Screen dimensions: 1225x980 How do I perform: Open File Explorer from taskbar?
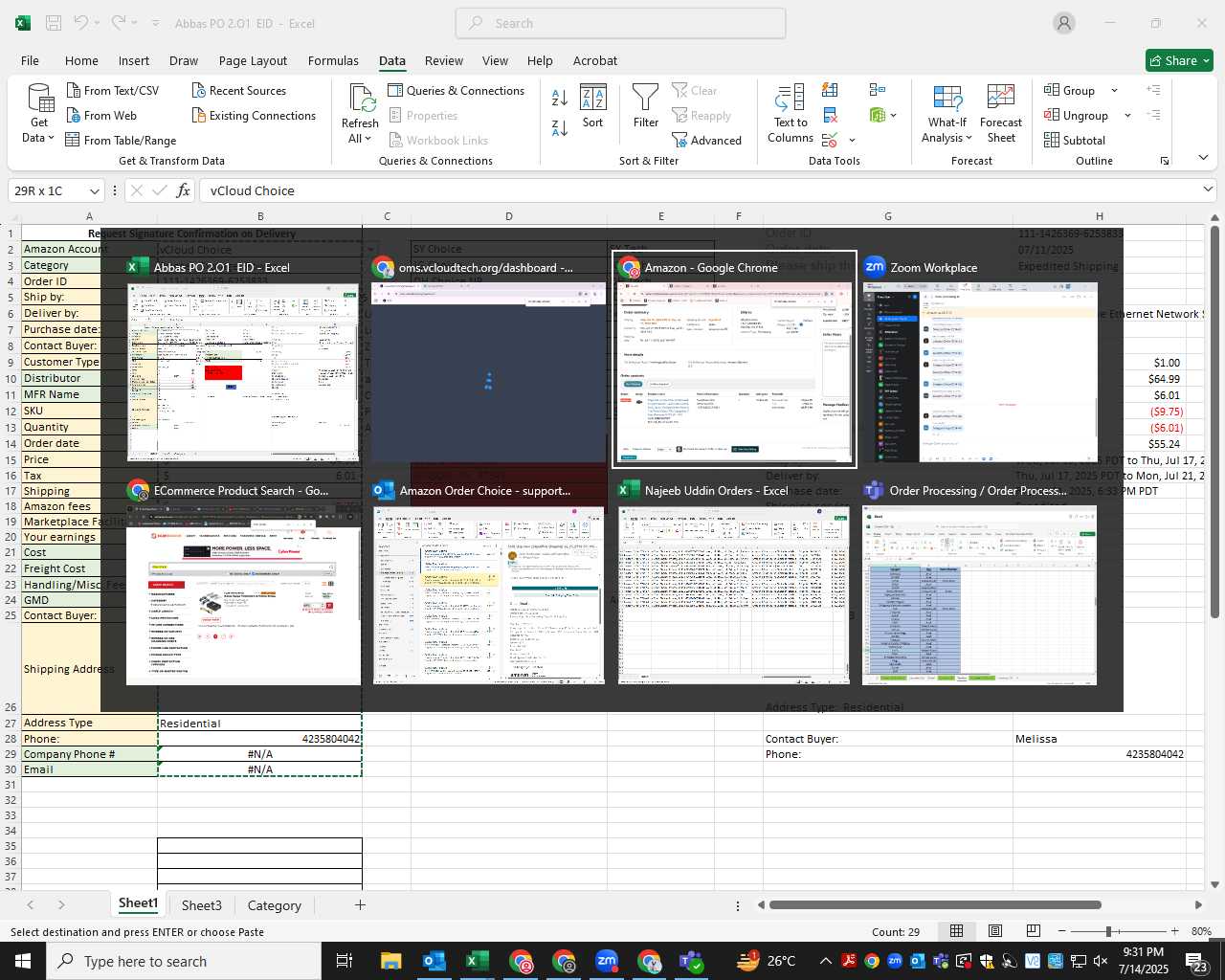[x=390, y=961]
